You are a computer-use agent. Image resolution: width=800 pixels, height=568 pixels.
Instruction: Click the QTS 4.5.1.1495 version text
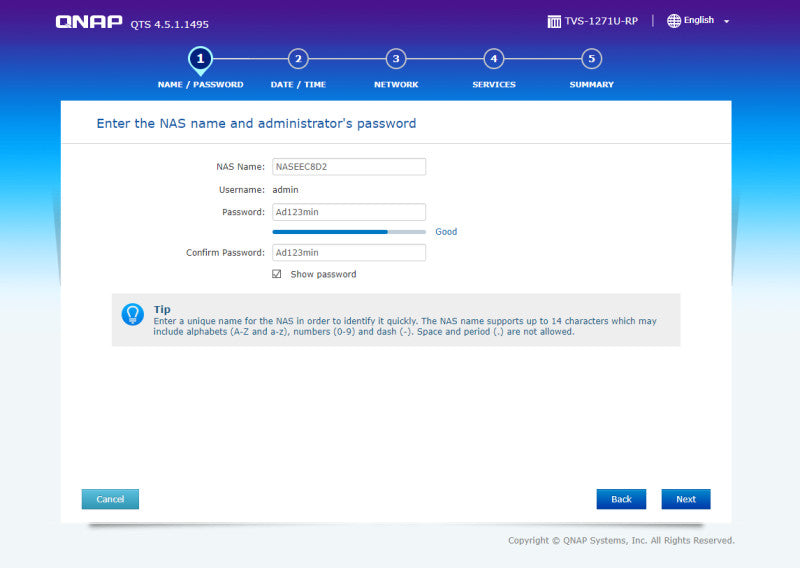[169, 24]
